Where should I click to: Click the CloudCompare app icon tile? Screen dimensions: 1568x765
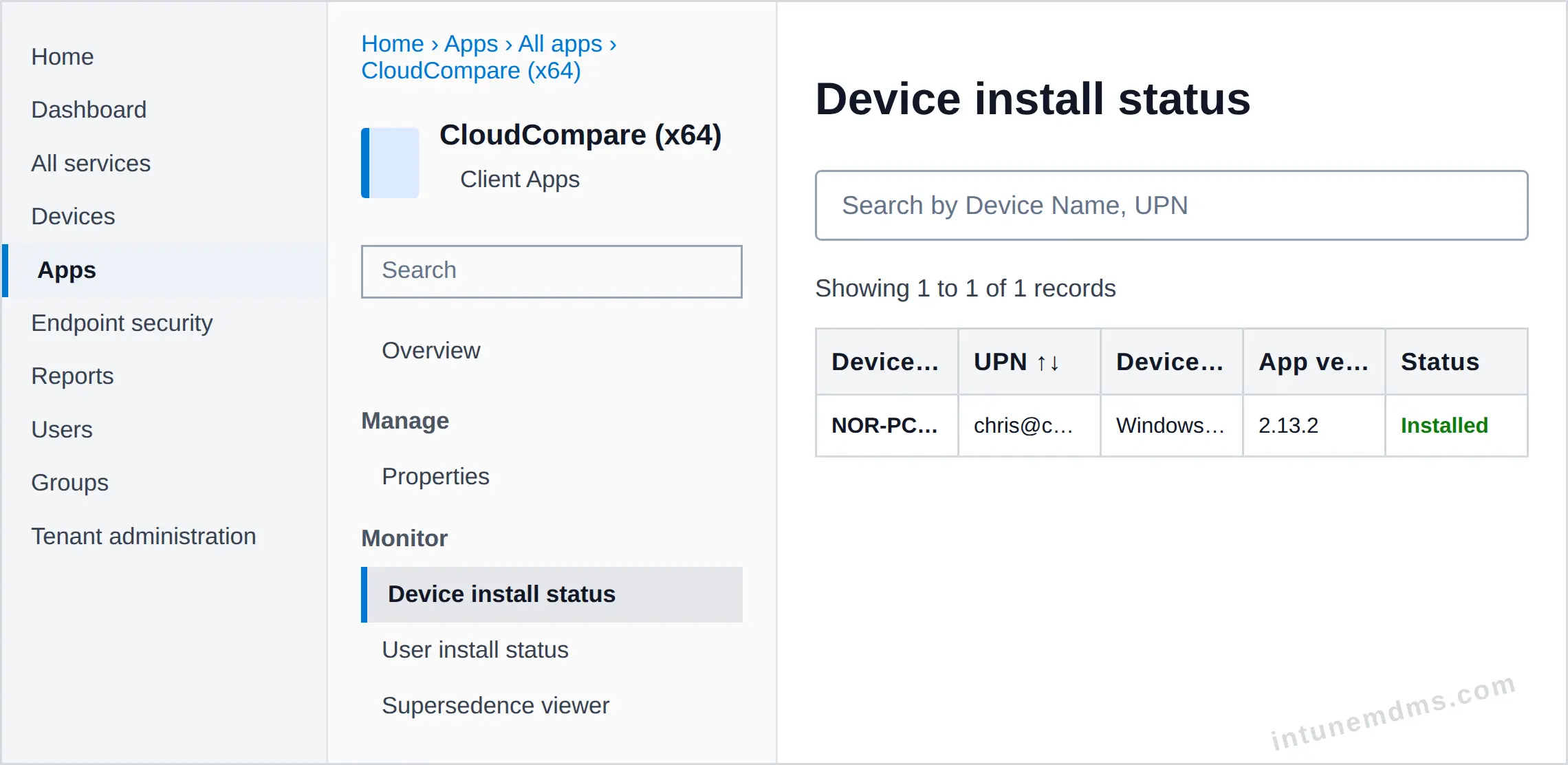[390, 163]
